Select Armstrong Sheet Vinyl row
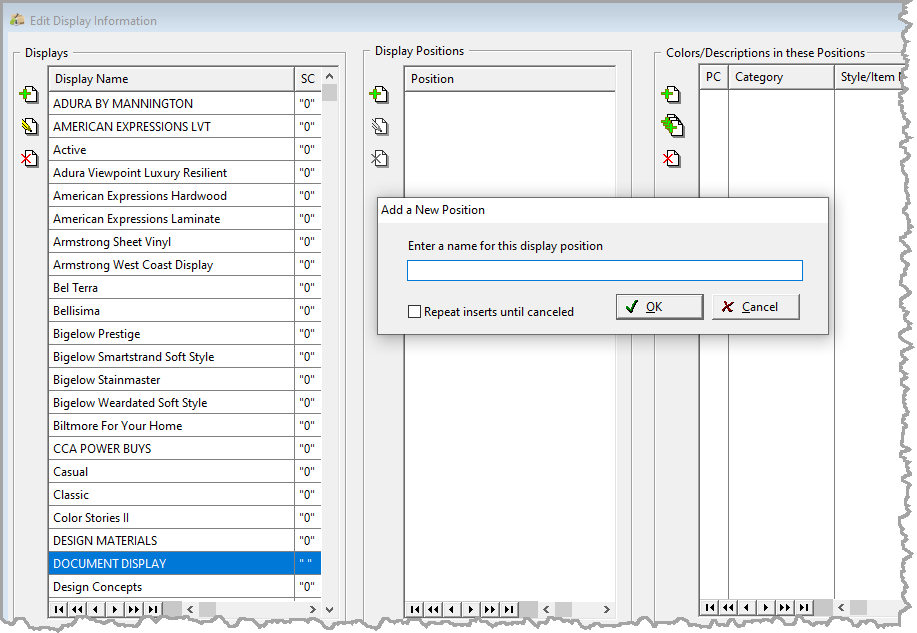The height and width of the screenshot is (633, 917). pos(185,242)
